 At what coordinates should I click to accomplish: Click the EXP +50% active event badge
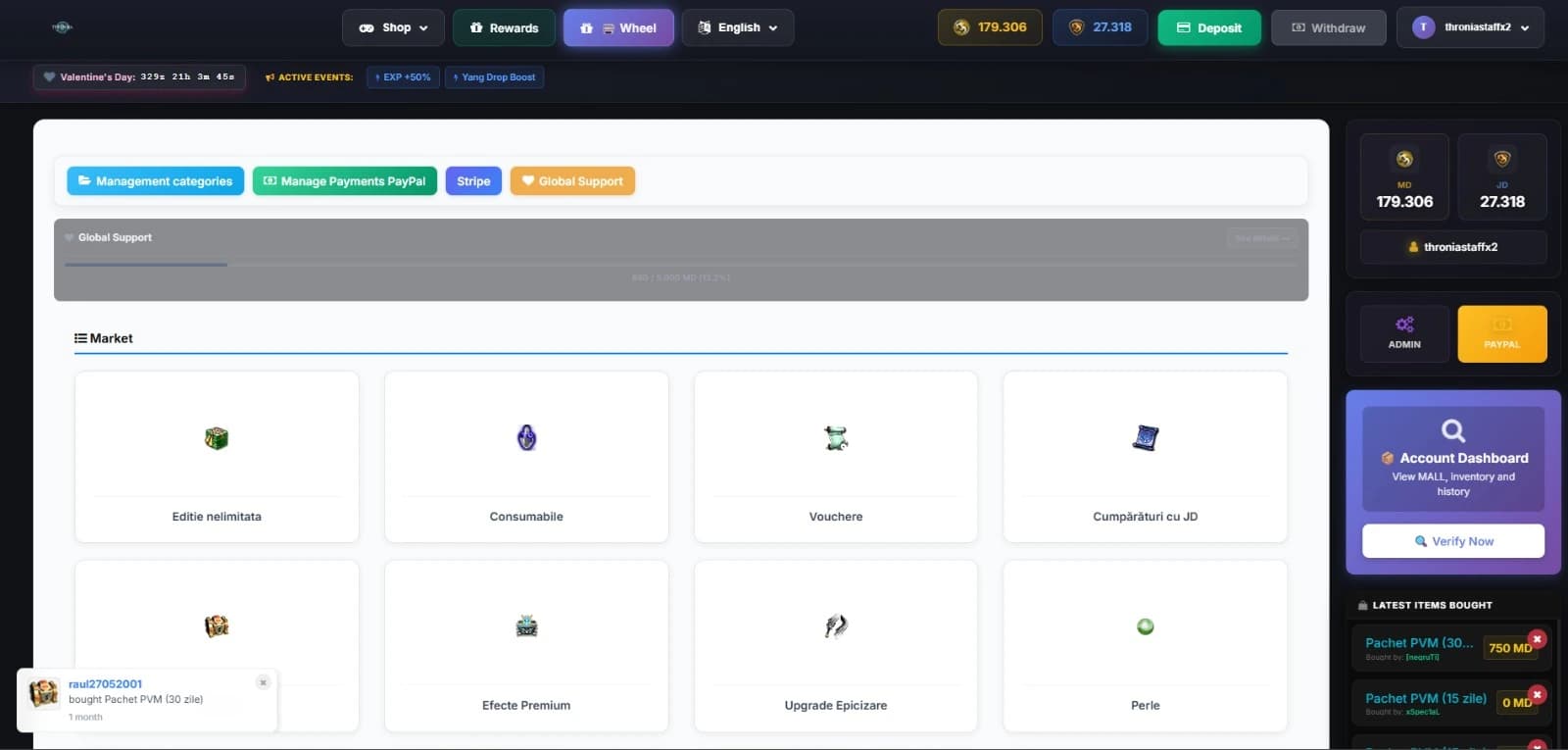click(403, 77)
